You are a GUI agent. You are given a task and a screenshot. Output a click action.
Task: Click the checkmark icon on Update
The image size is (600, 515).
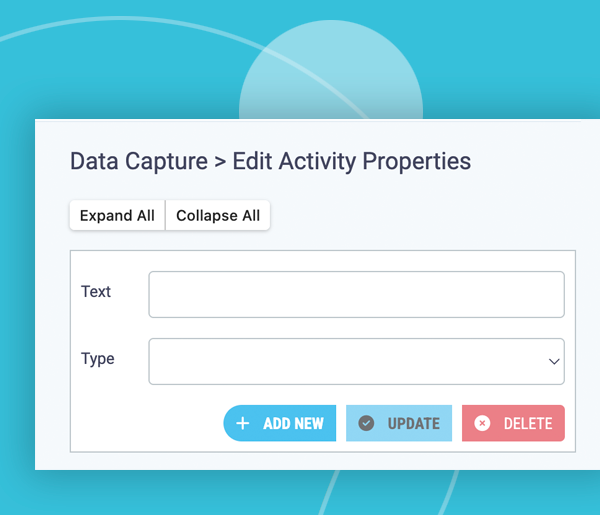tap(366, 423)
